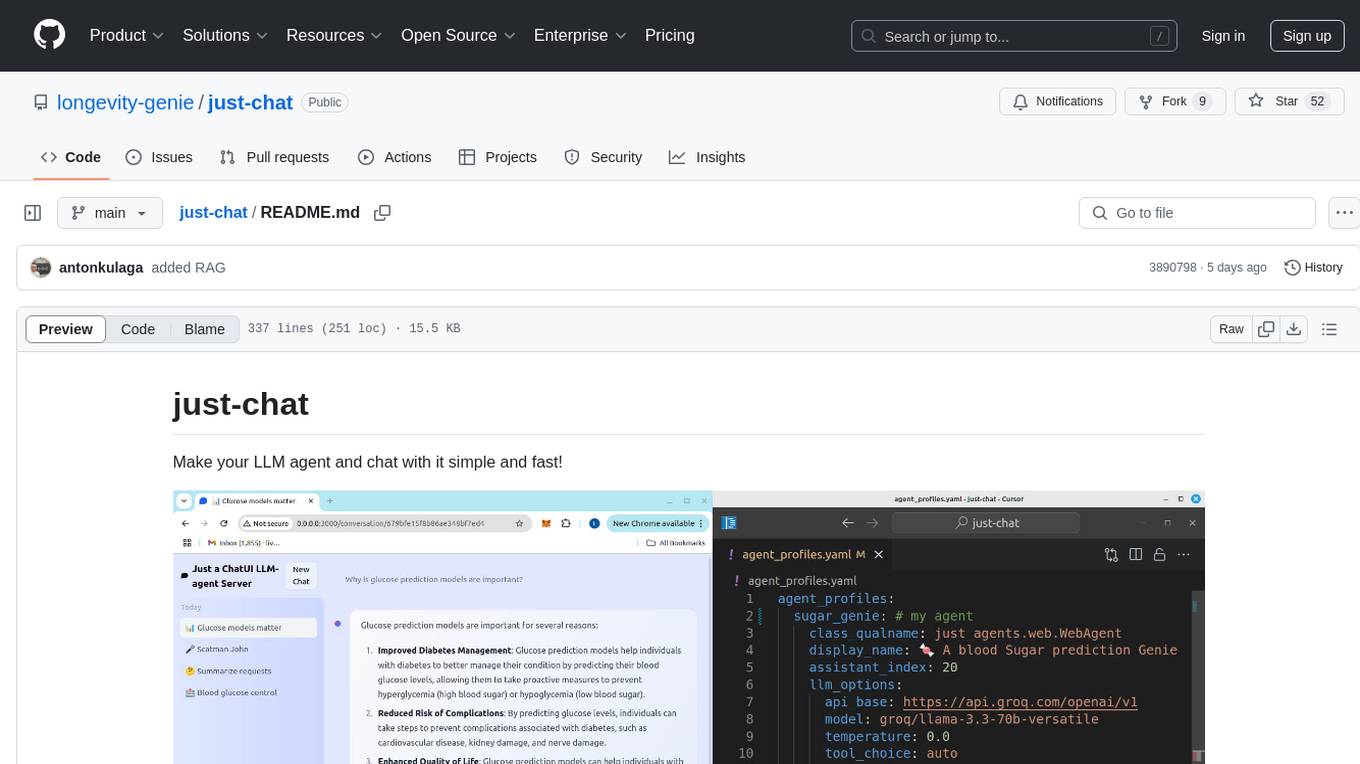Select the Code view toggle
This screenshot has height=764, width=1360.
tap(138, 329)
